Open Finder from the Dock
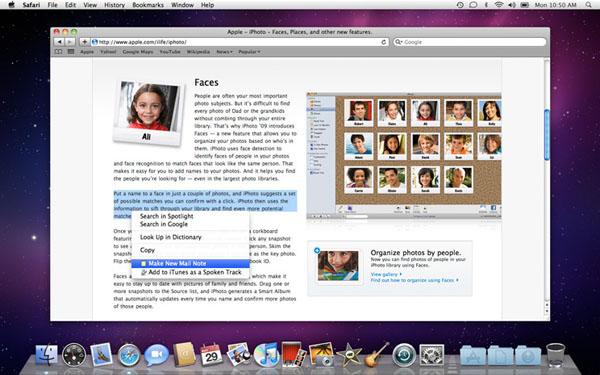Viewport: 600px width, 375px height. click(47, 355)
